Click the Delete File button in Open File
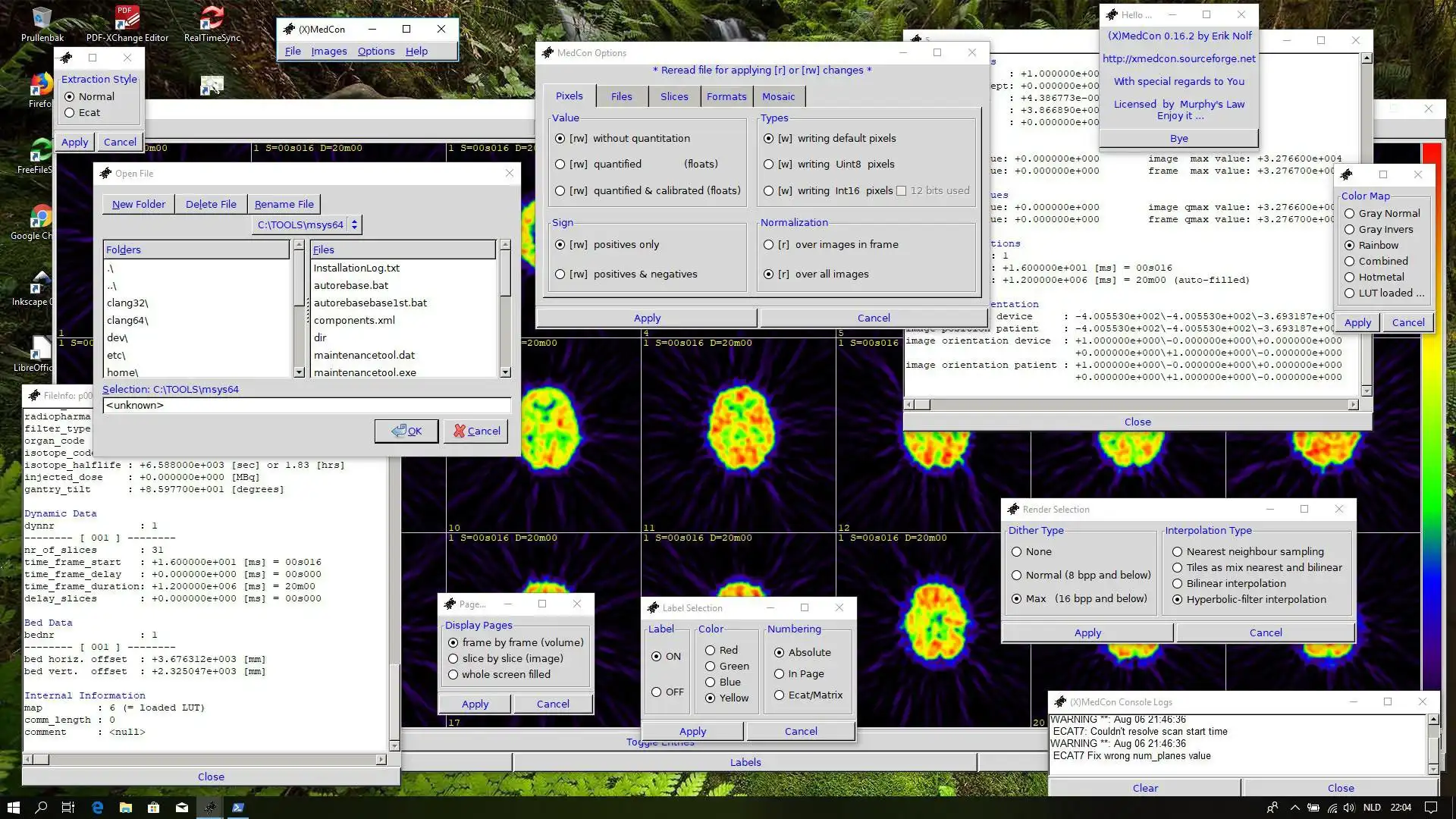Screen dimensions: 1456x819 tap(211, 204)
